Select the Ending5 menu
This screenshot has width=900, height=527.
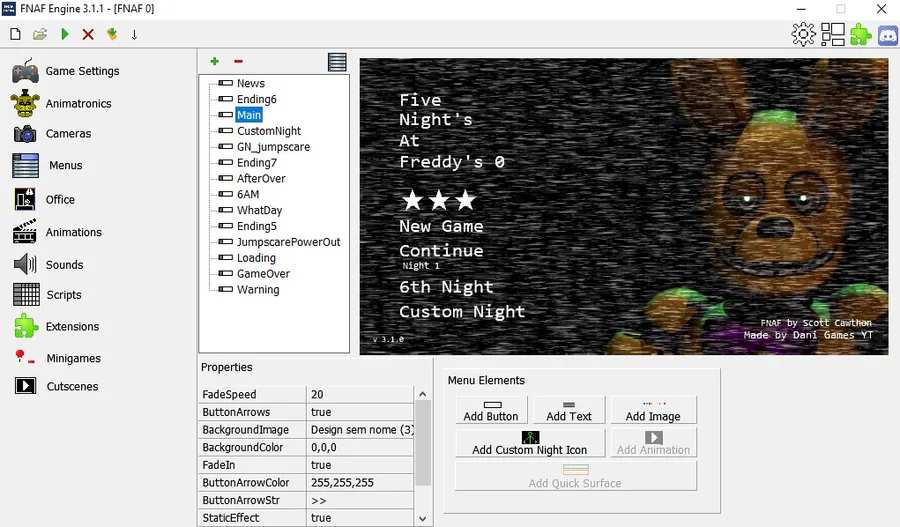click(x=257, y=226)
